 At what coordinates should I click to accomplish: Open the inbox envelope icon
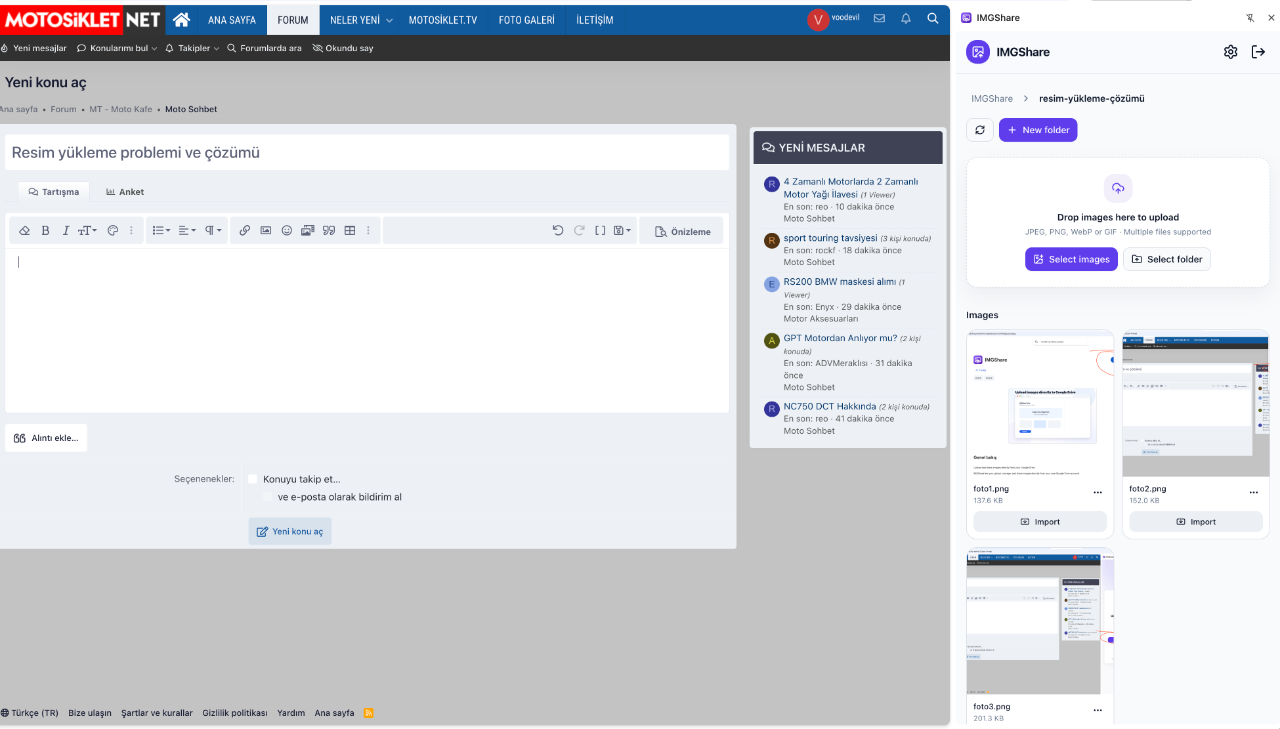click(x=879, y=19)
